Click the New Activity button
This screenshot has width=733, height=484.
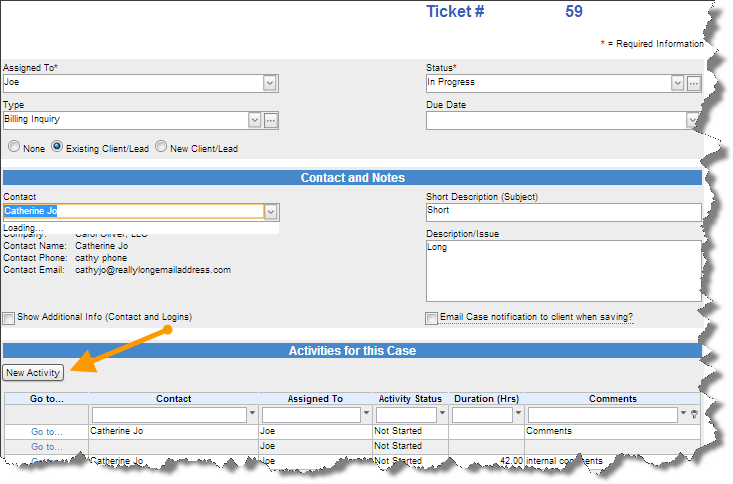pyautogui.click(x=34, y=373)
